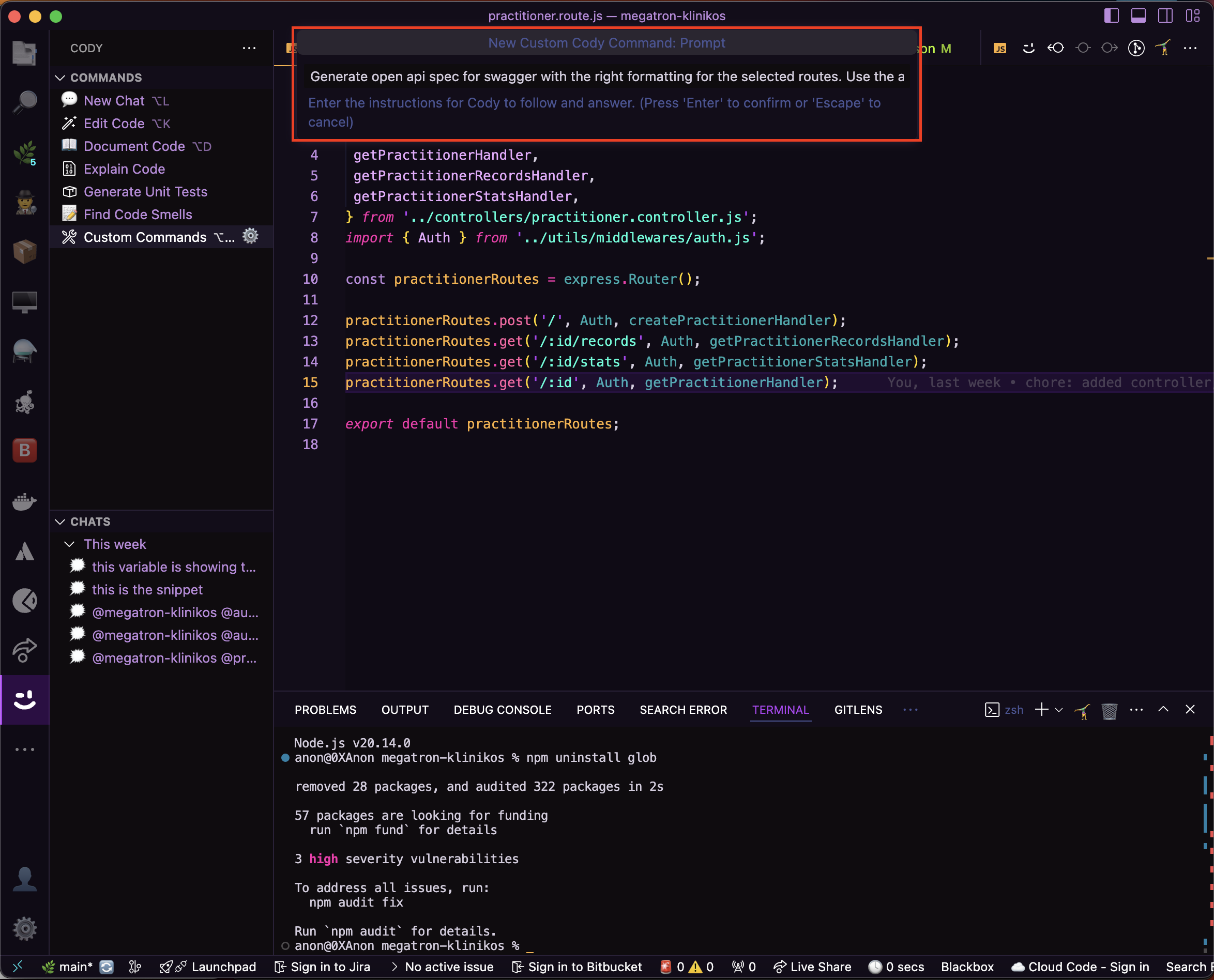
Task: Open the Custom Commands settings gear
Action: tap(250, 237)
